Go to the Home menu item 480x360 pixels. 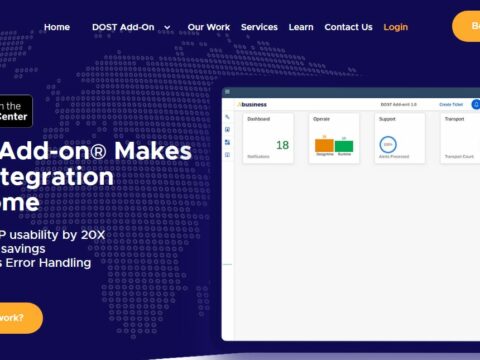coord(57,27)
